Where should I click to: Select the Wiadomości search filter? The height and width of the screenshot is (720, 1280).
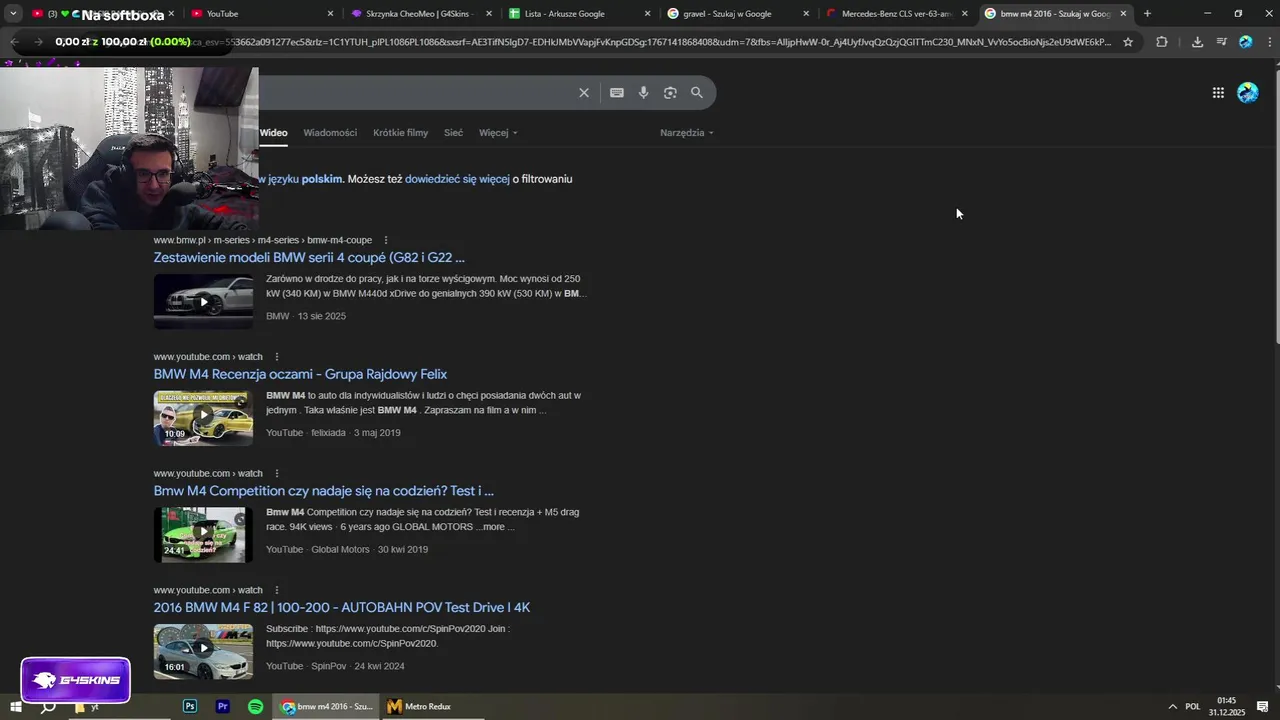[330, 133]
